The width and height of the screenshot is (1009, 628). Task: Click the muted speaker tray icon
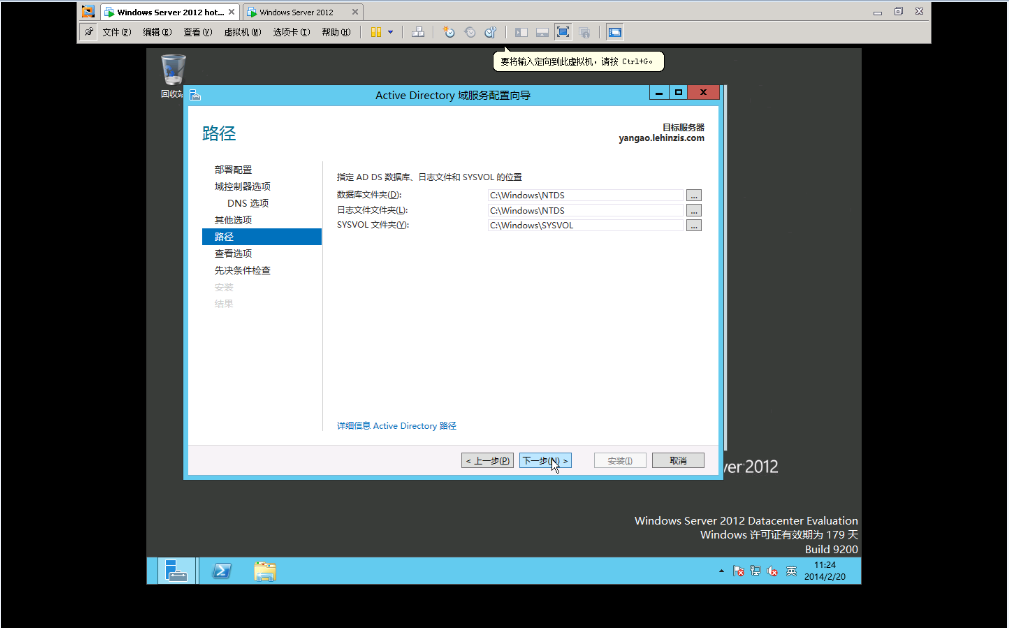tap(773, 571)
